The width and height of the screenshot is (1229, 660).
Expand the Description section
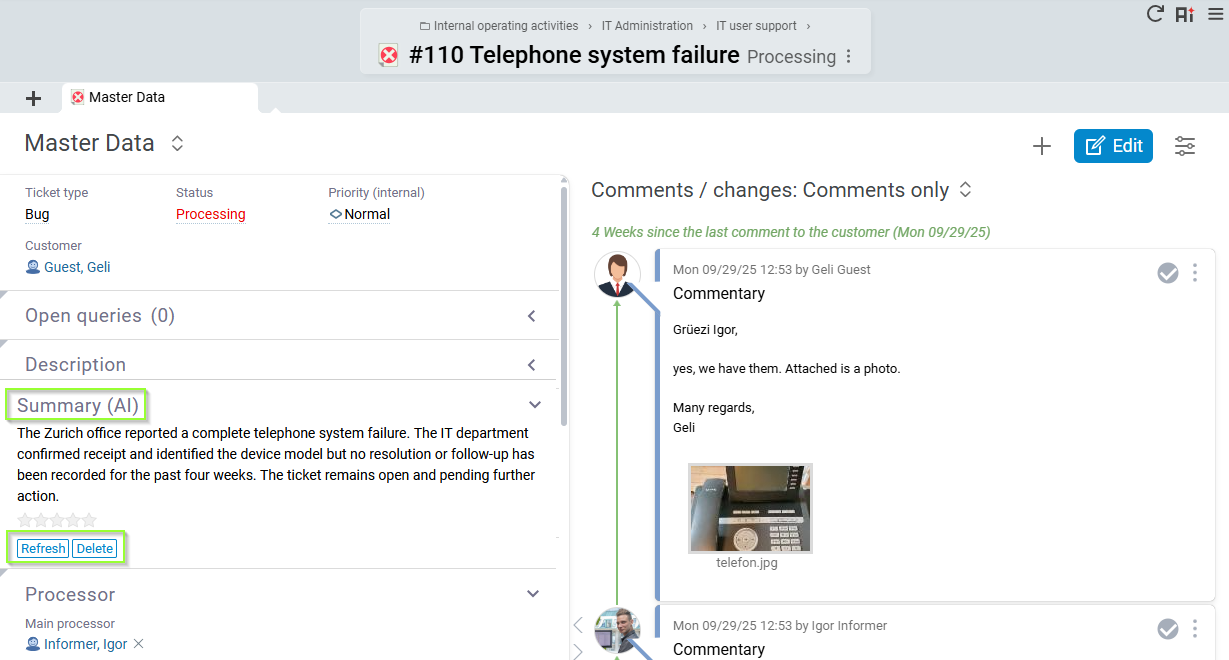[532, 365]
